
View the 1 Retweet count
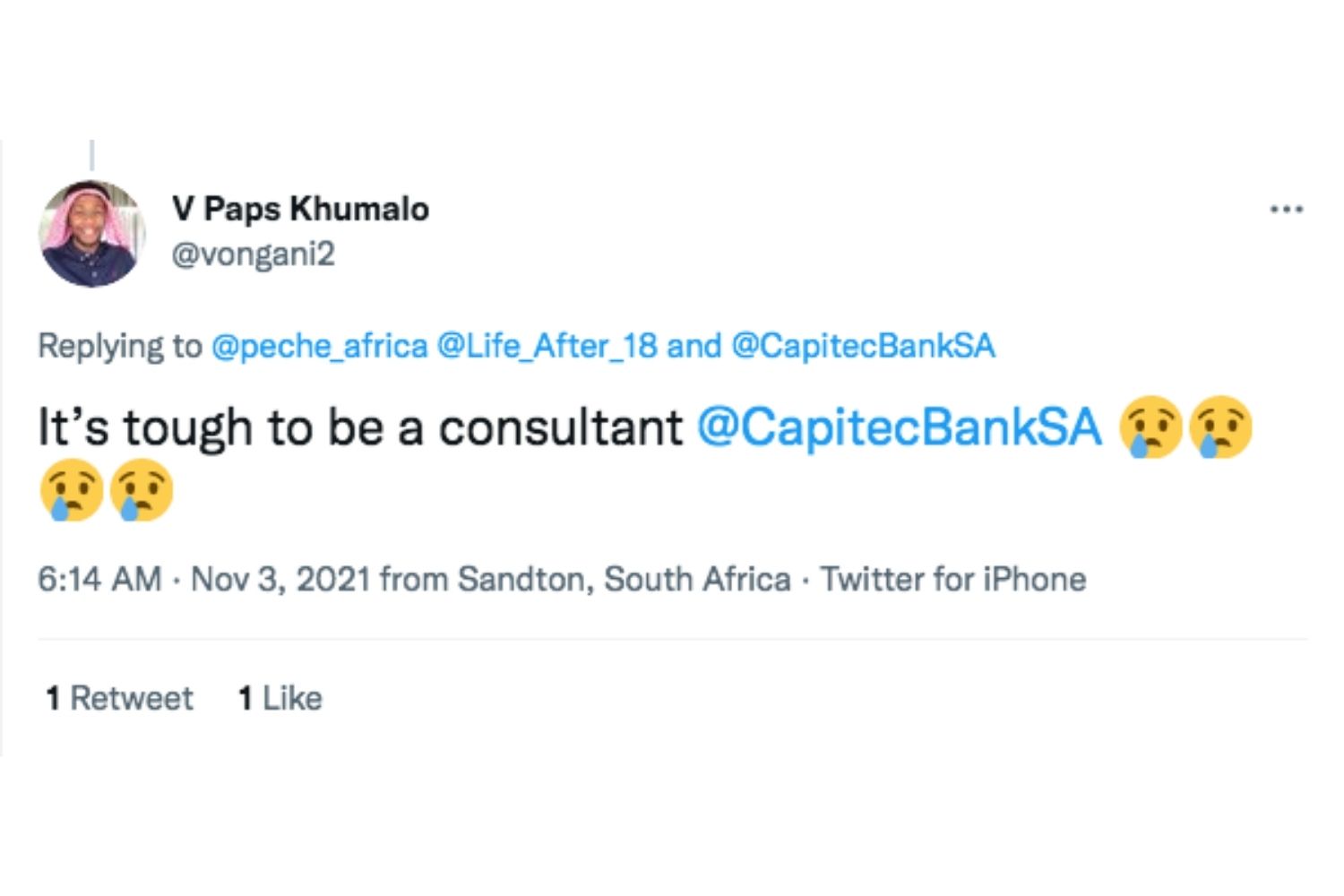[x=119, y=698]
